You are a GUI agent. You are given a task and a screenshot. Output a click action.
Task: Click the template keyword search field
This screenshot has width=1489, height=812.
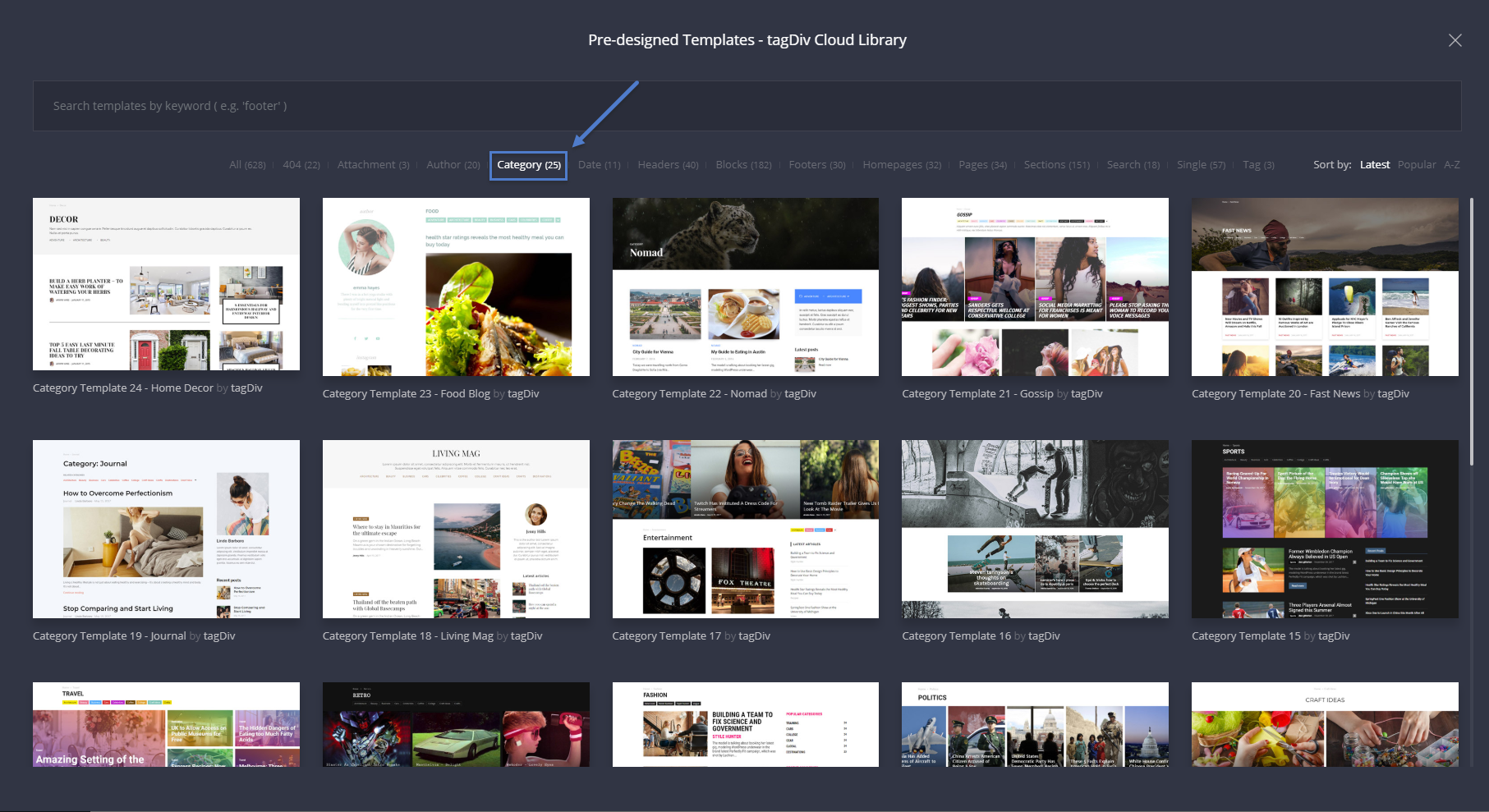click(x=747, y=106)
